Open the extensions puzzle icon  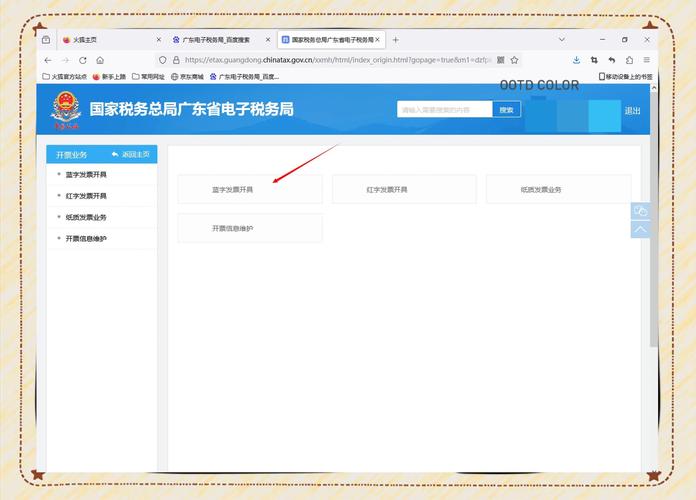[629, 60]
